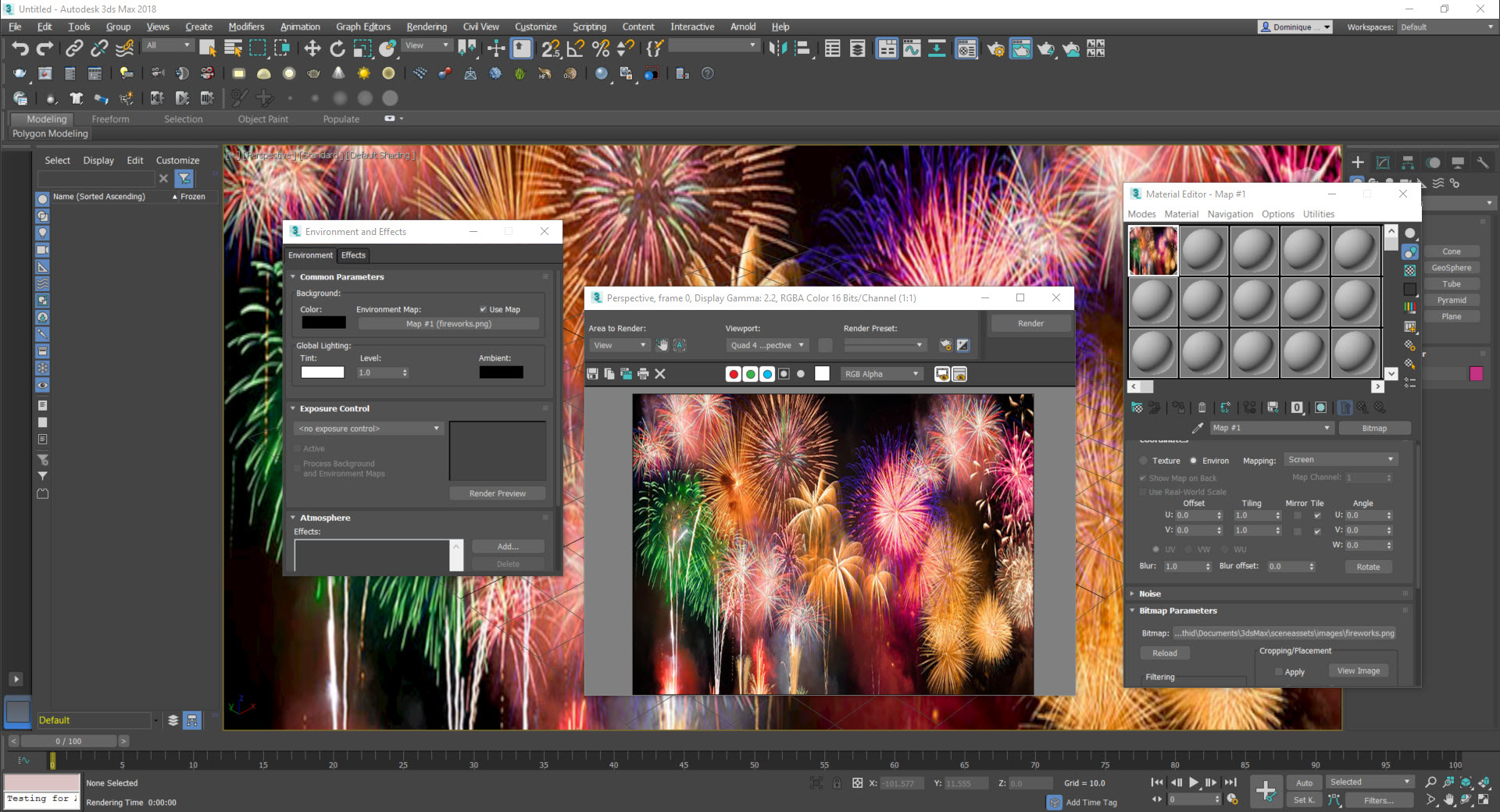This screenshot has height=812, width=1500.
Task: Switch to the Effects tab
Action: 353,255
